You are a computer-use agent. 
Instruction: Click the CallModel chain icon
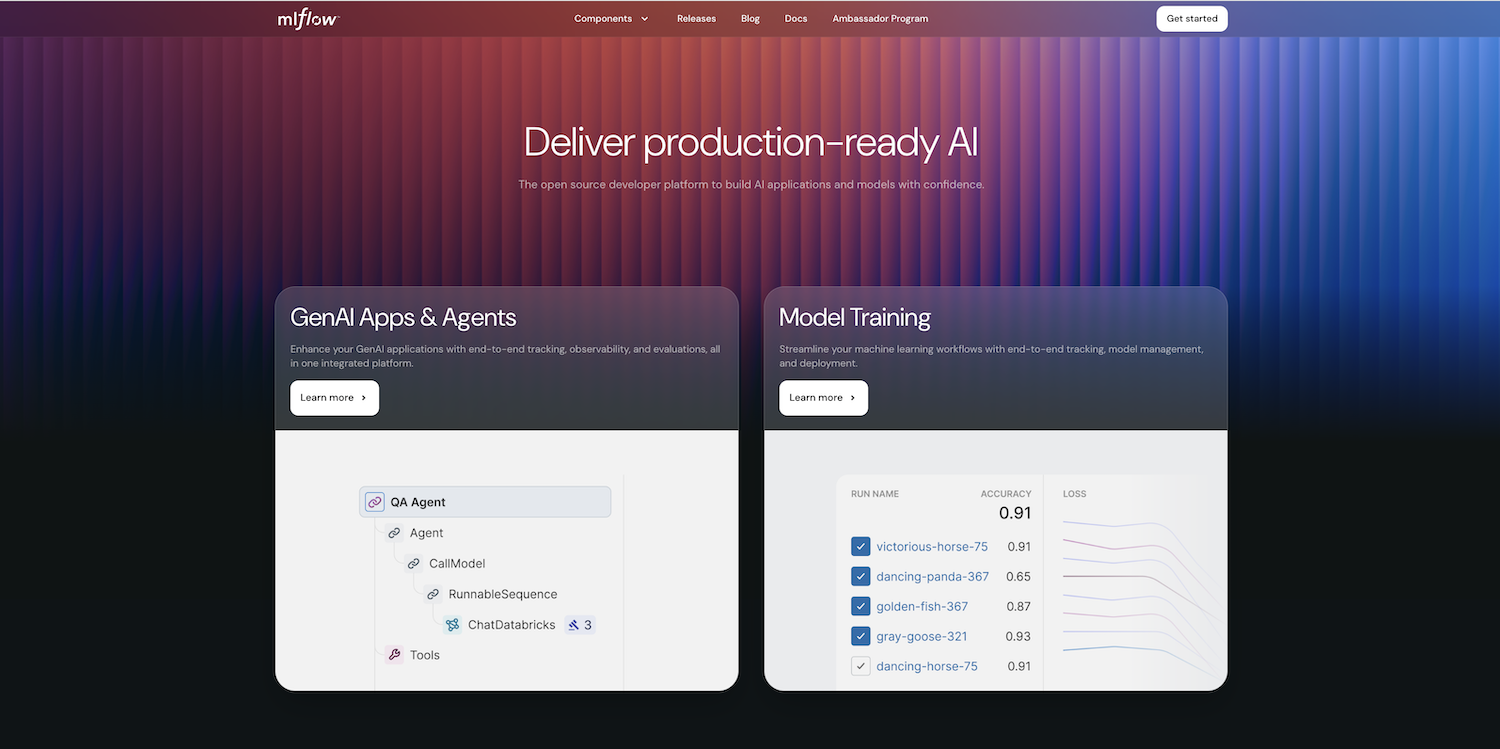413,563
